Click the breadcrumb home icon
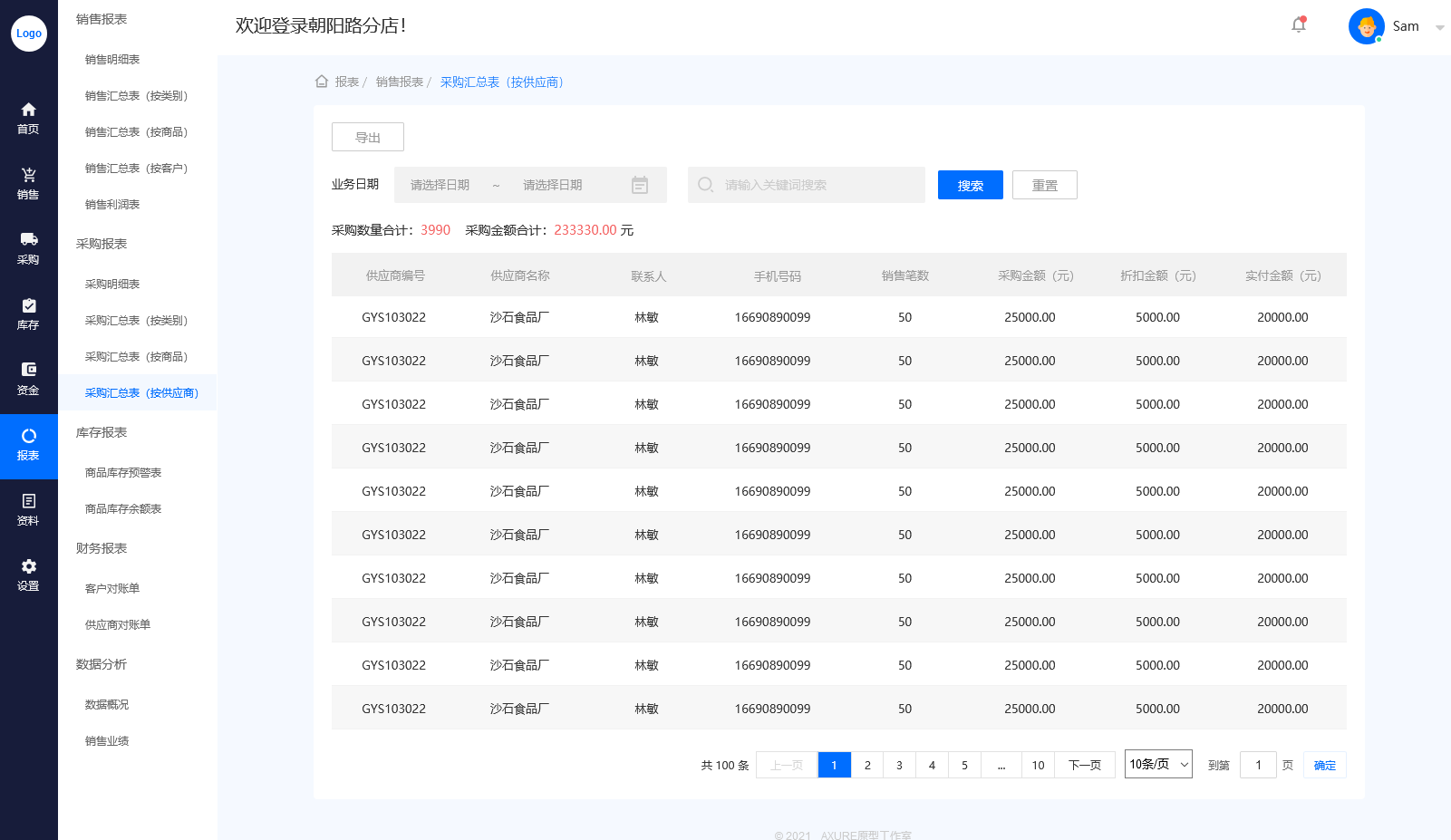Image resolution: width=1451 pixels, height=840 pixels. 322,82
